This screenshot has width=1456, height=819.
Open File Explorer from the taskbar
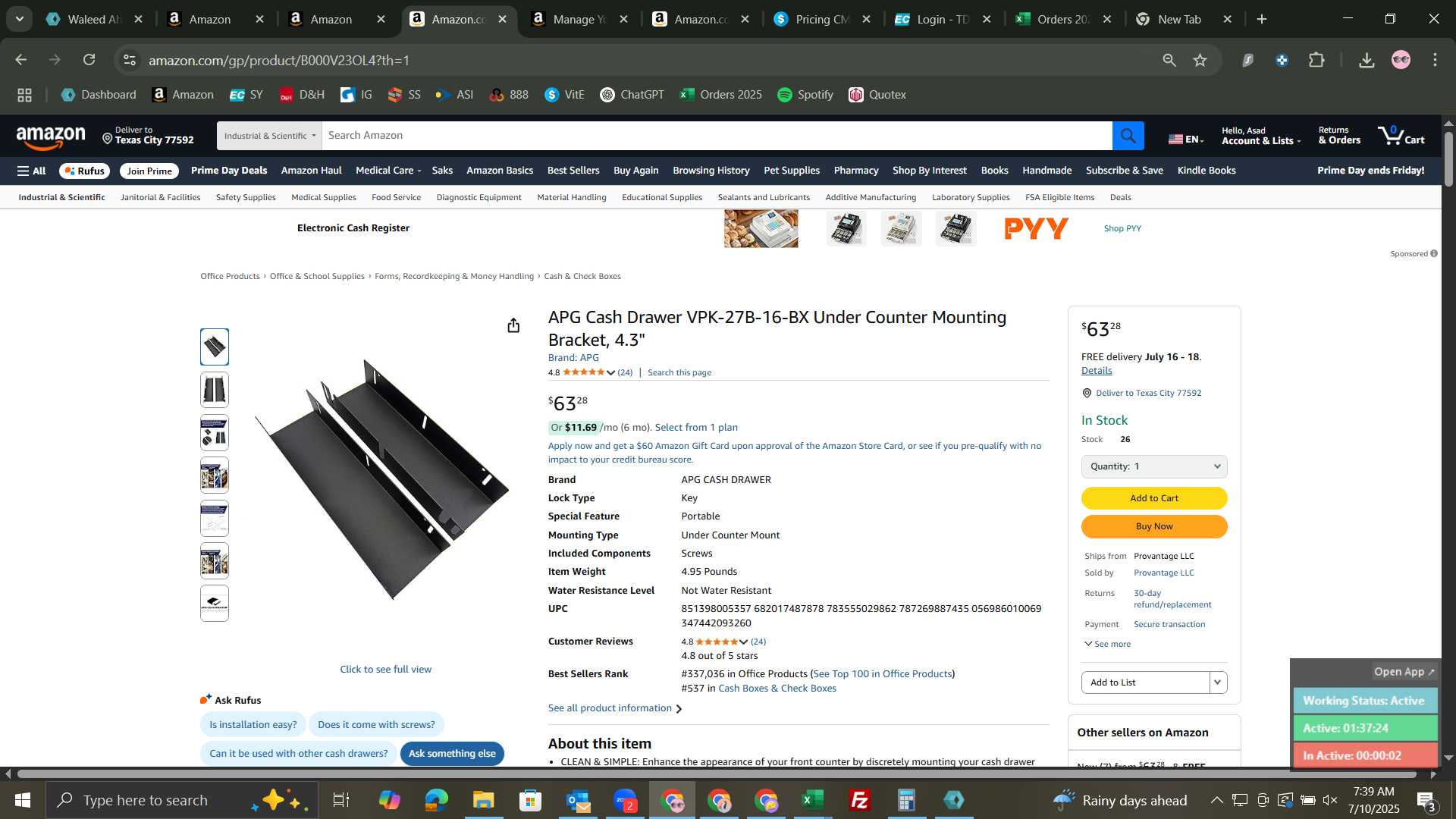[x=483, y=800]
